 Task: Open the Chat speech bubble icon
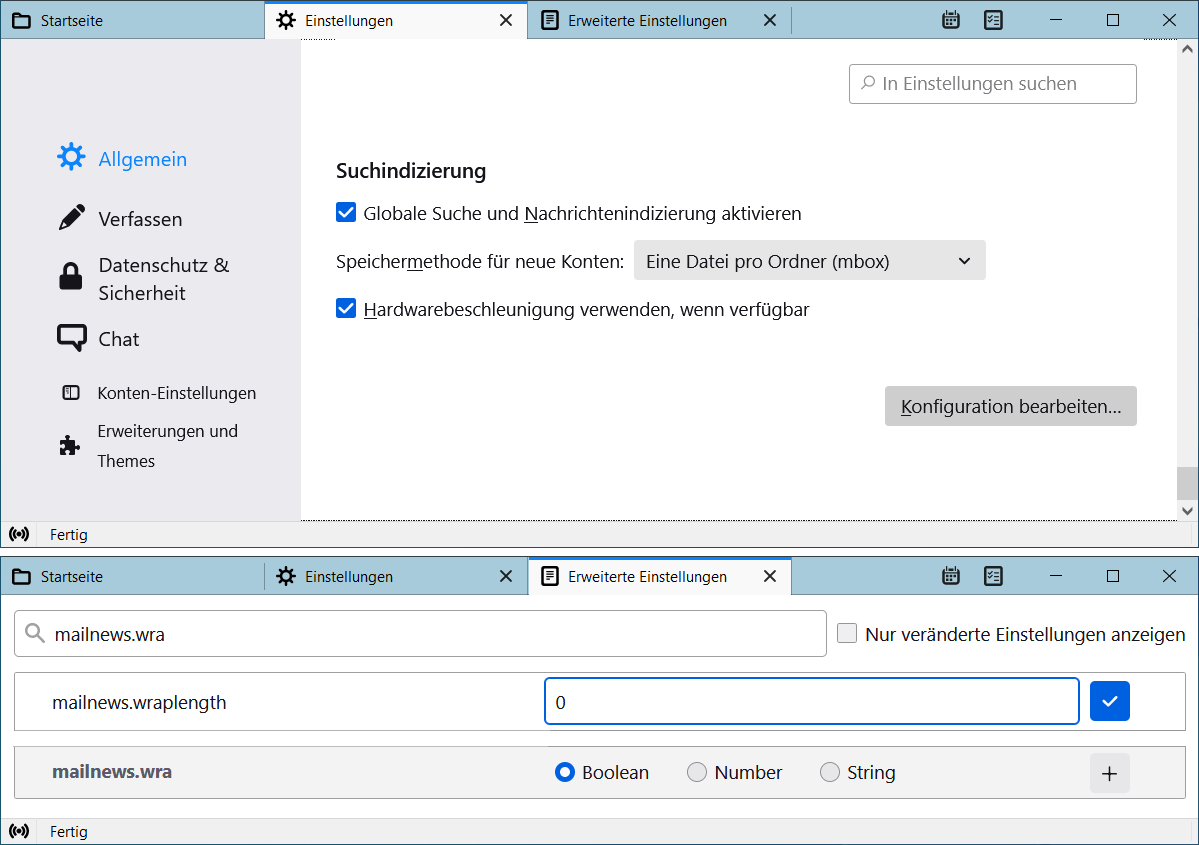[x=71, y=338]
